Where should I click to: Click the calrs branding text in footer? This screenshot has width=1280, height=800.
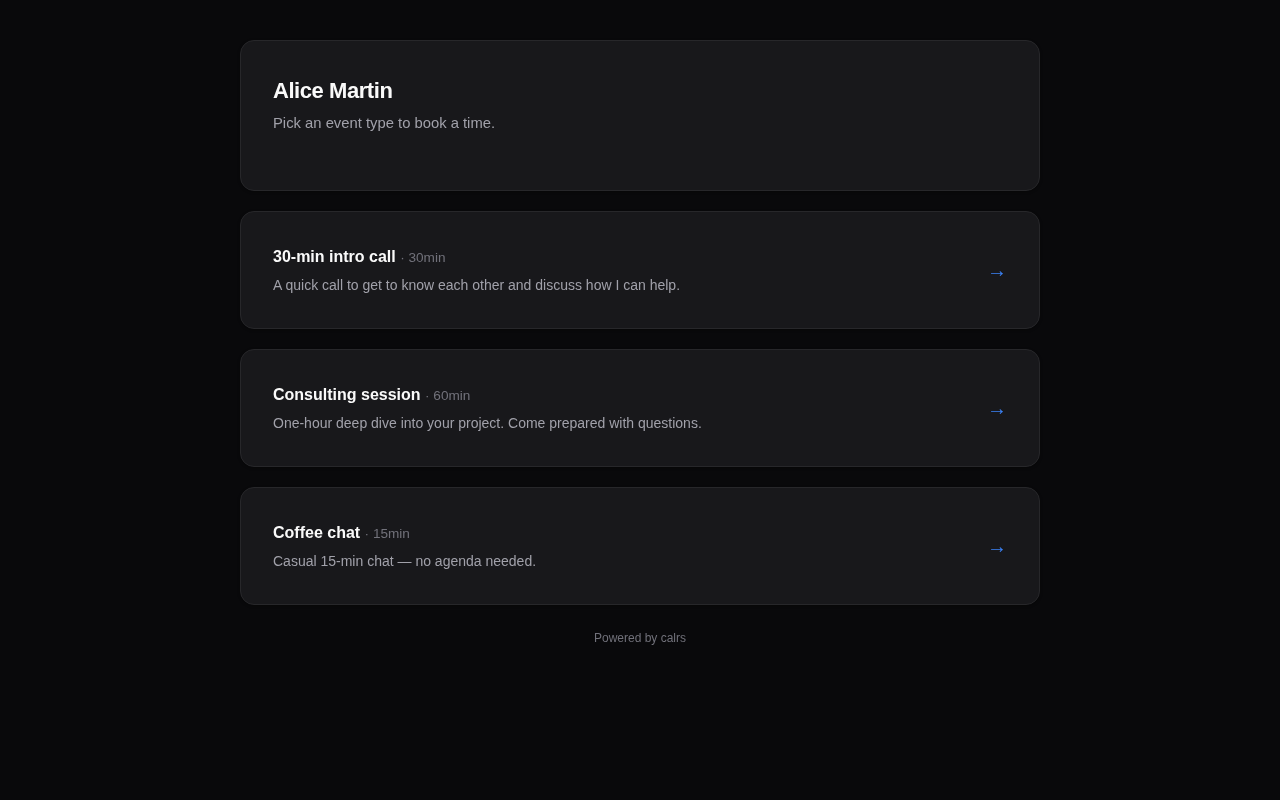tap(673, 638)
